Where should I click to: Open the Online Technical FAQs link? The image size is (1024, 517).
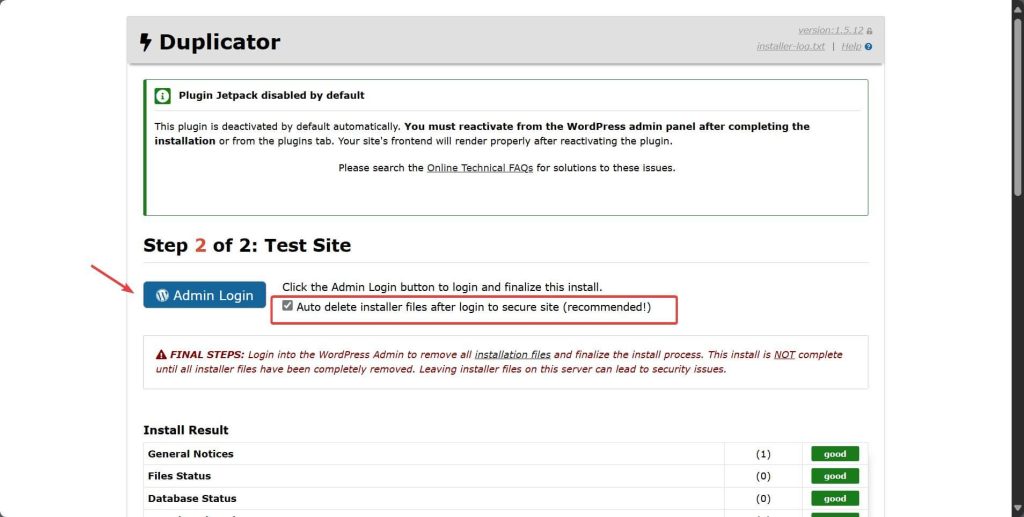(480, 168)
